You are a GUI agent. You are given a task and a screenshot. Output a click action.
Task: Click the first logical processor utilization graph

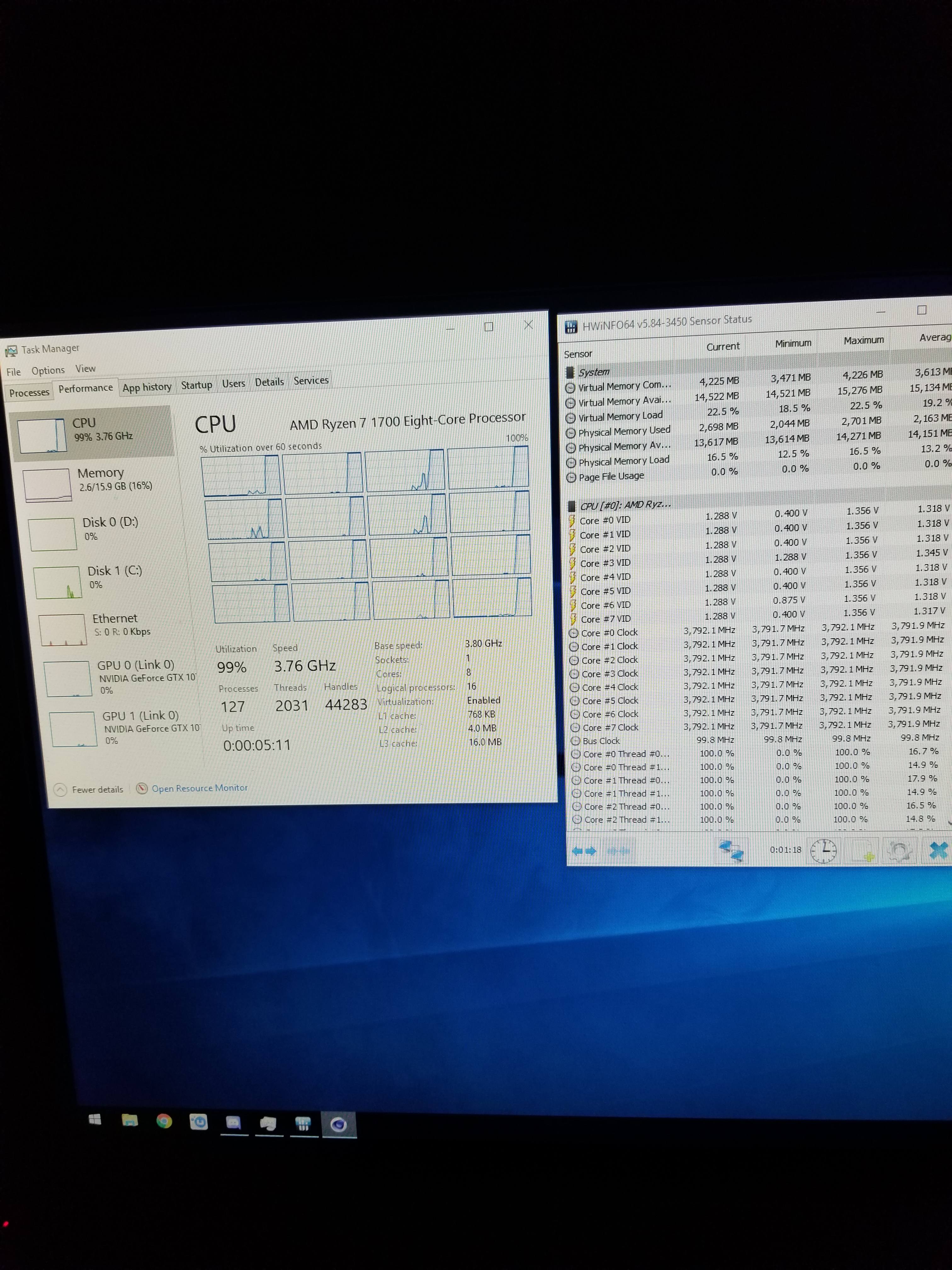(241, 476)
